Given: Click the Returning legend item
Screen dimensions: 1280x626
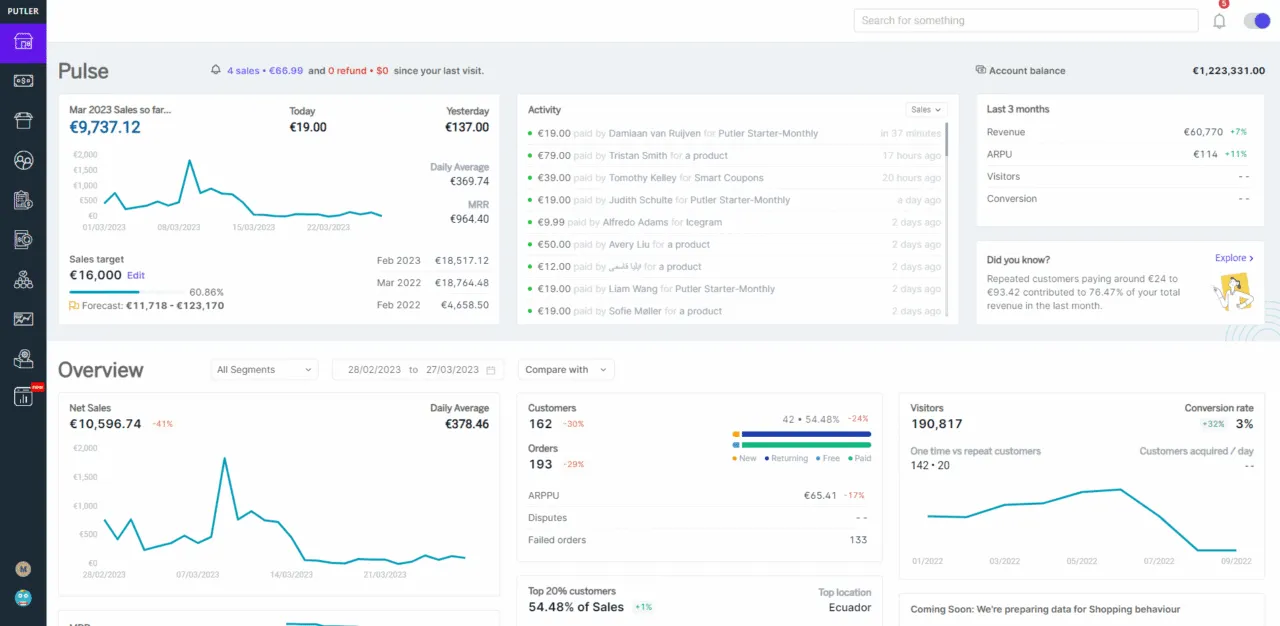Looking at the screenshot, I should click(788, 458).
